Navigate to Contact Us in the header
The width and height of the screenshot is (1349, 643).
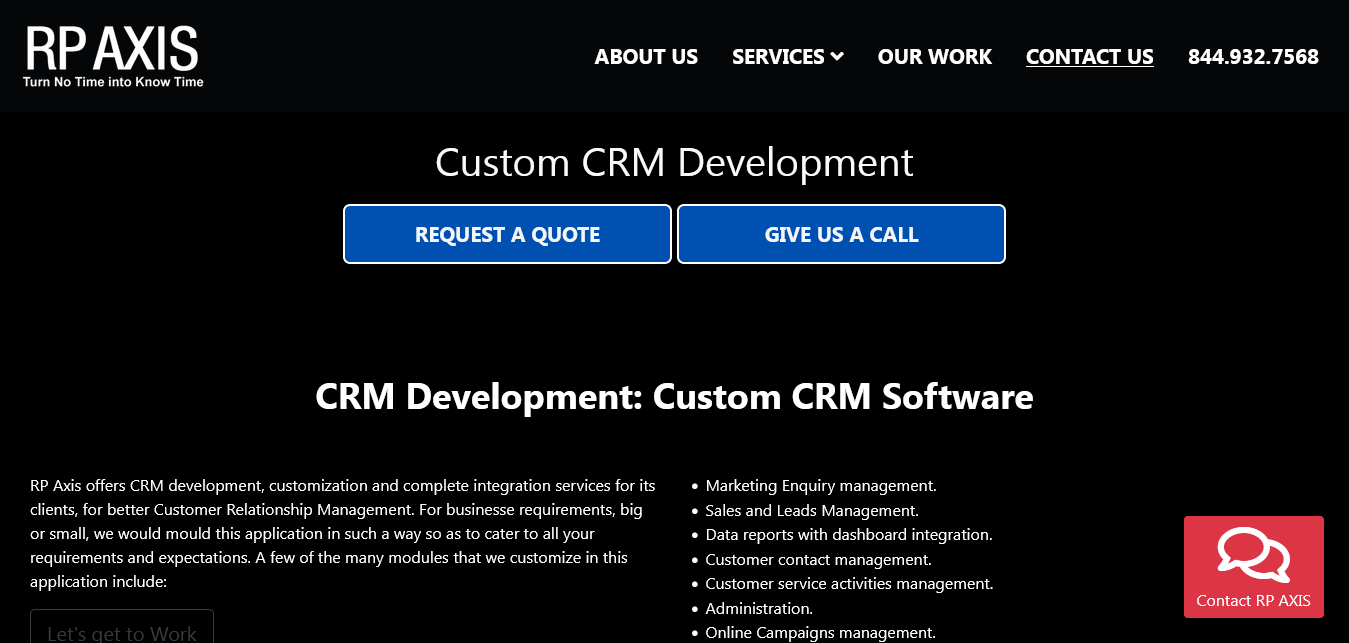[1090, 57]
